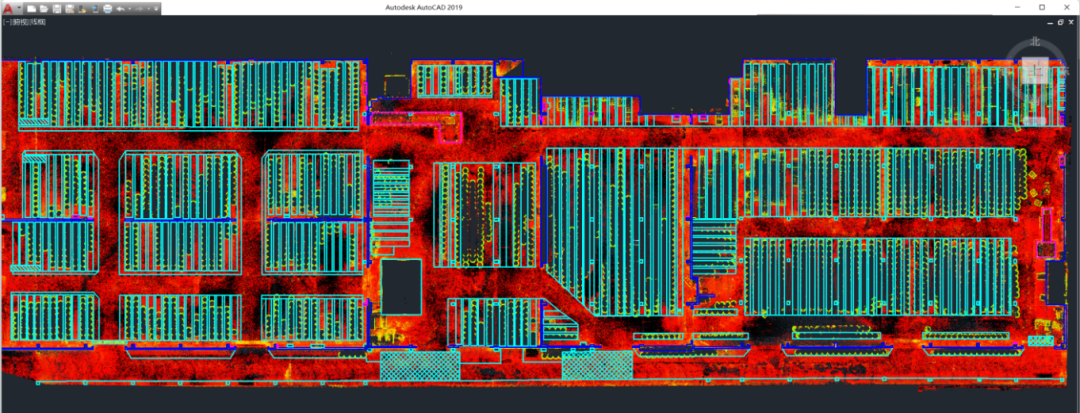Click the East (东) label on ViewCube compass
1080x413 pixels.
point(1065,71)
